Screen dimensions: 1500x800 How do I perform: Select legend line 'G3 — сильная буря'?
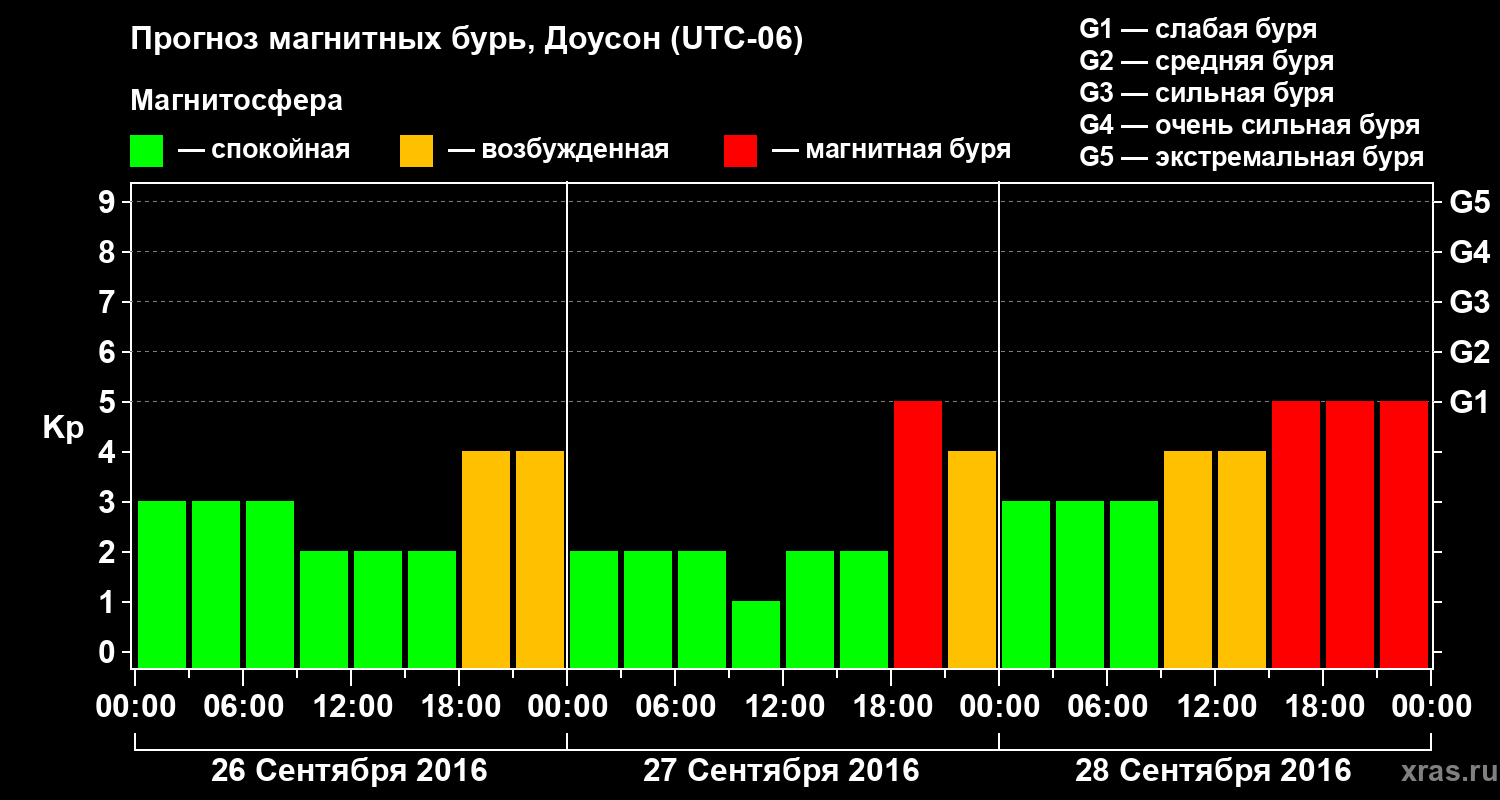(1207, 93)
